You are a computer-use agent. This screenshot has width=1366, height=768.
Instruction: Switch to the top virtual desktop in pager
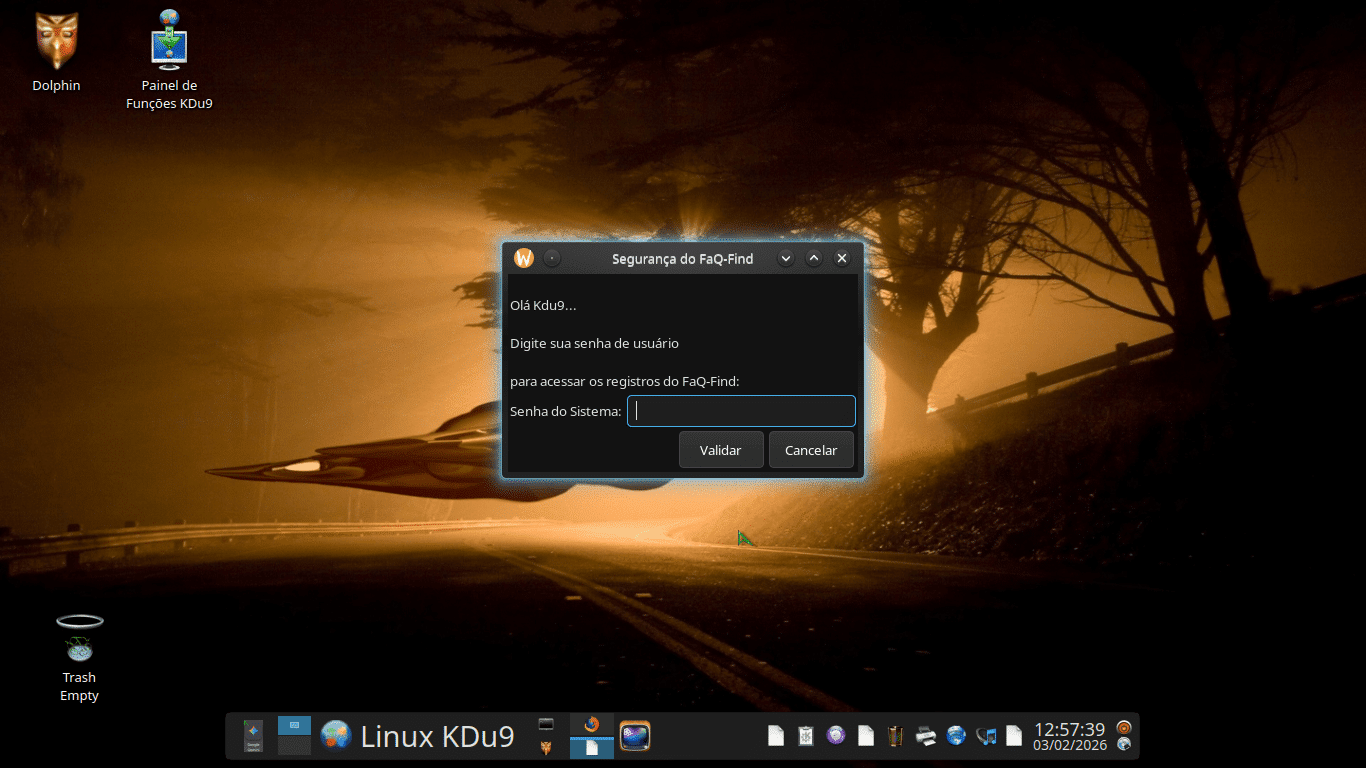[x=294, y=726]
